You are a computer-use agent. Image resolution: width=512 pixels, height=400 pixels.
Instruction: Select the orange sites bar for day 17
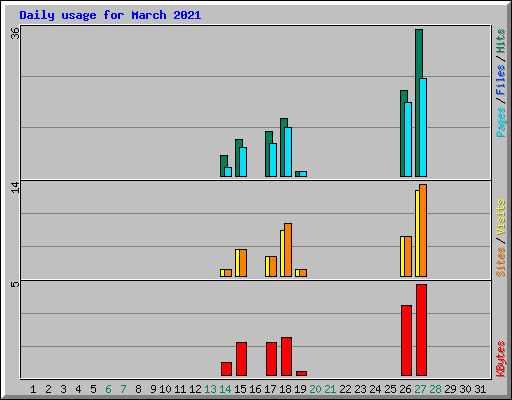coord(273,266)
